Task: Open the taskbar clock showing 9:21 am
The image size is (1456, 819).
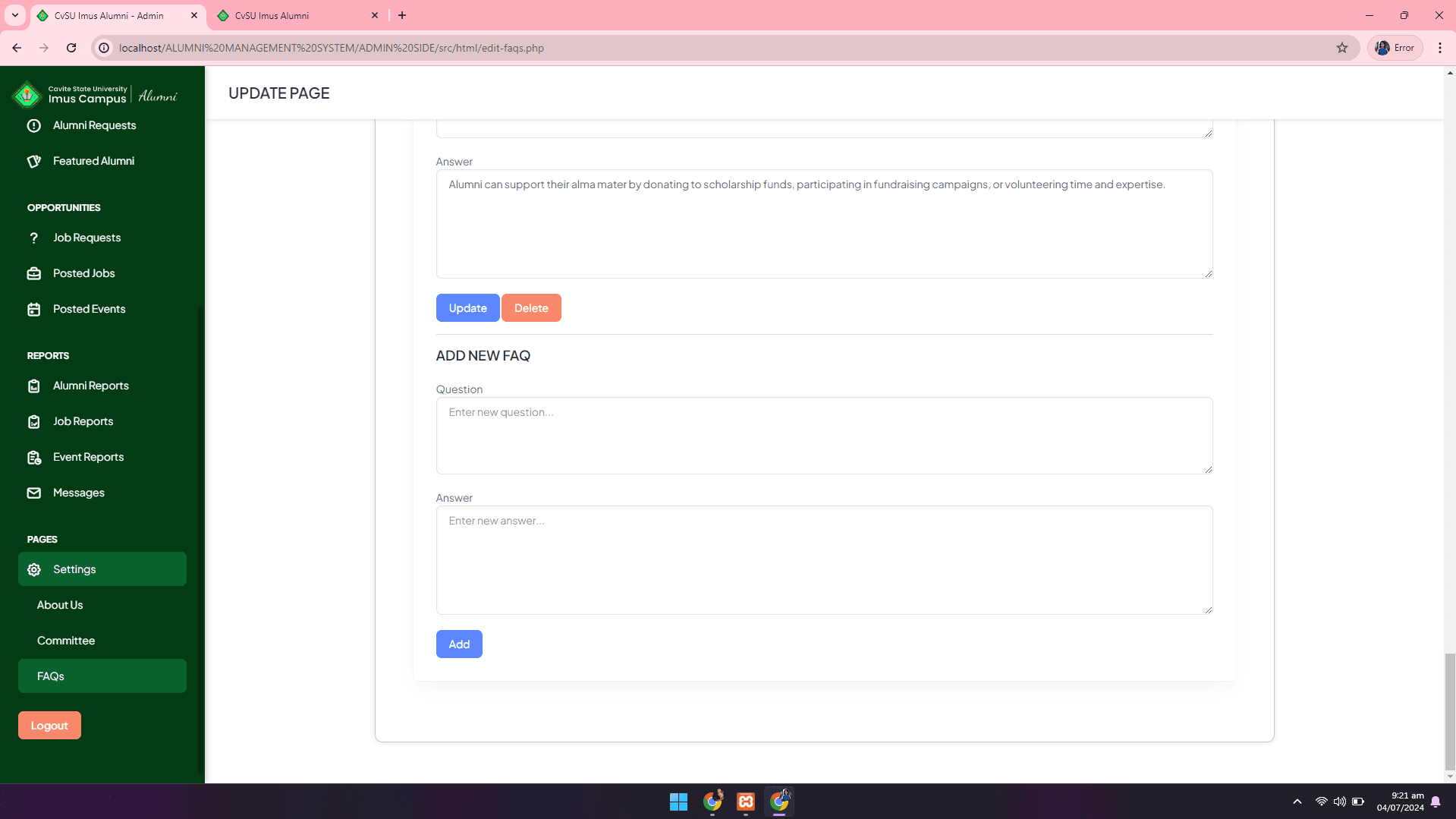Action: [x=1401, y=802]
